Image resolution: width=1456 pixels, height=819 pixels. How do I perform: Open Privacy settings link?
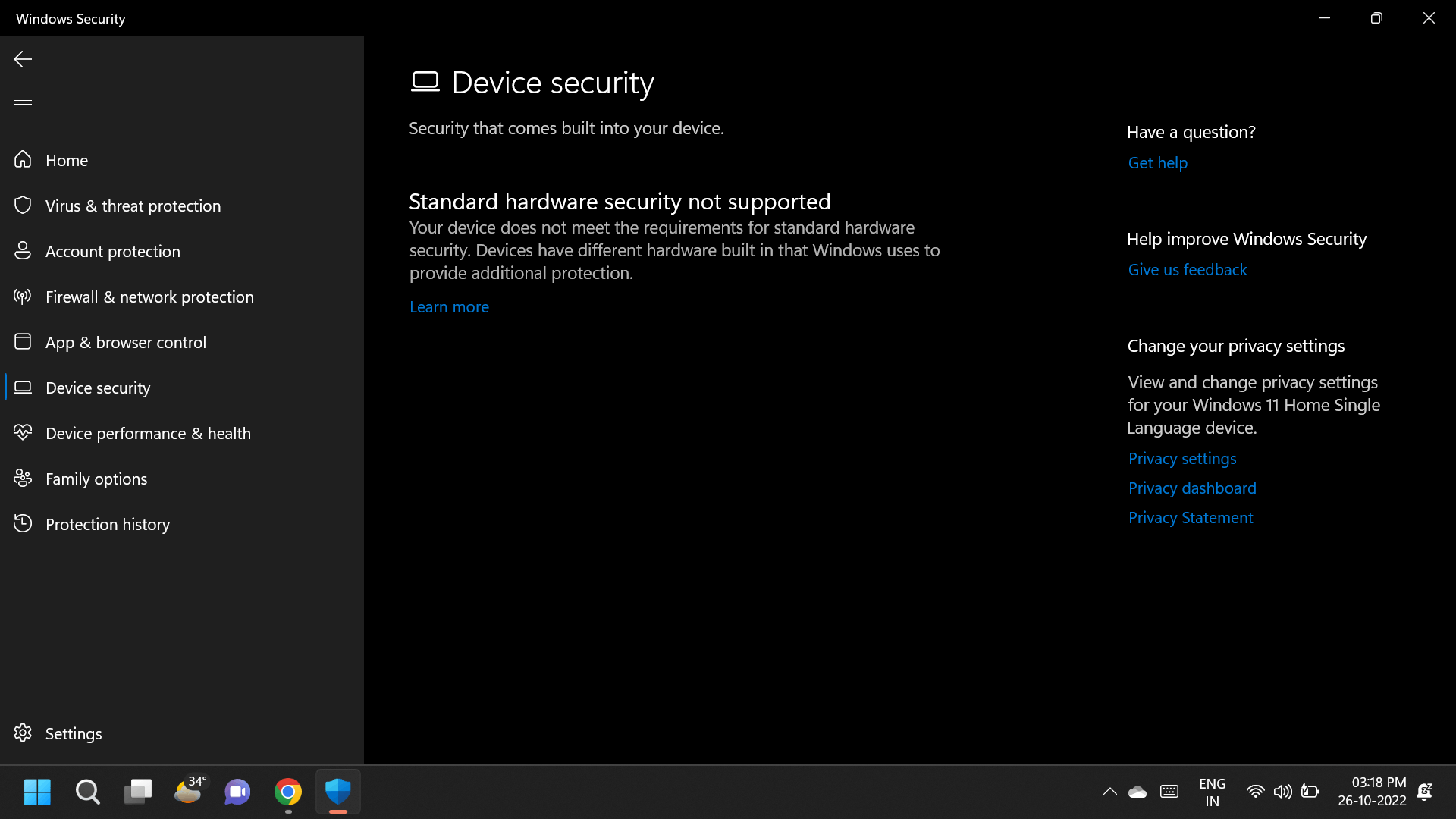tap(1182, 459)
